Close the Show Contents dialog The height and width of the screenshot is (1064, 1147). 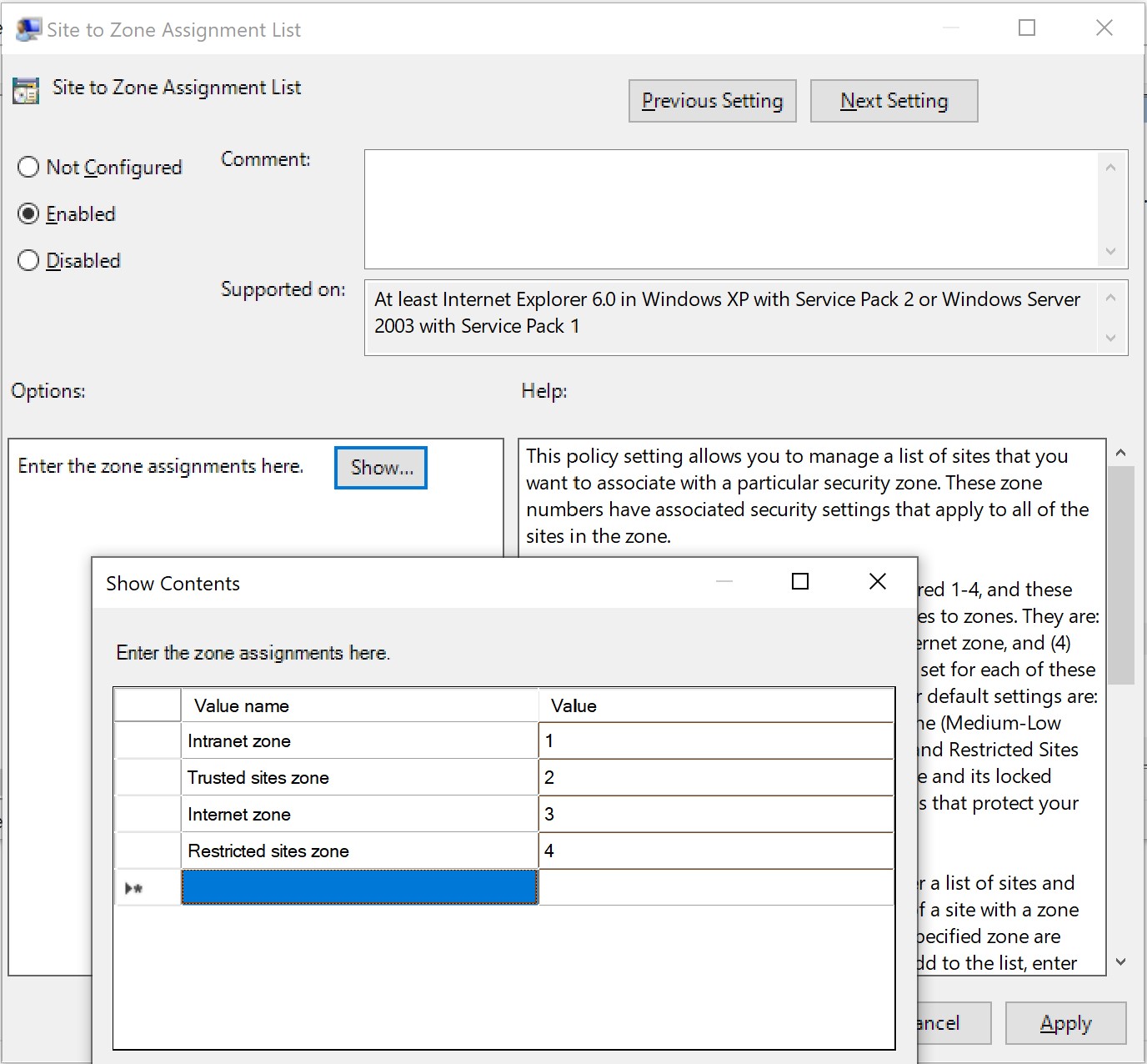pos(877,581)
